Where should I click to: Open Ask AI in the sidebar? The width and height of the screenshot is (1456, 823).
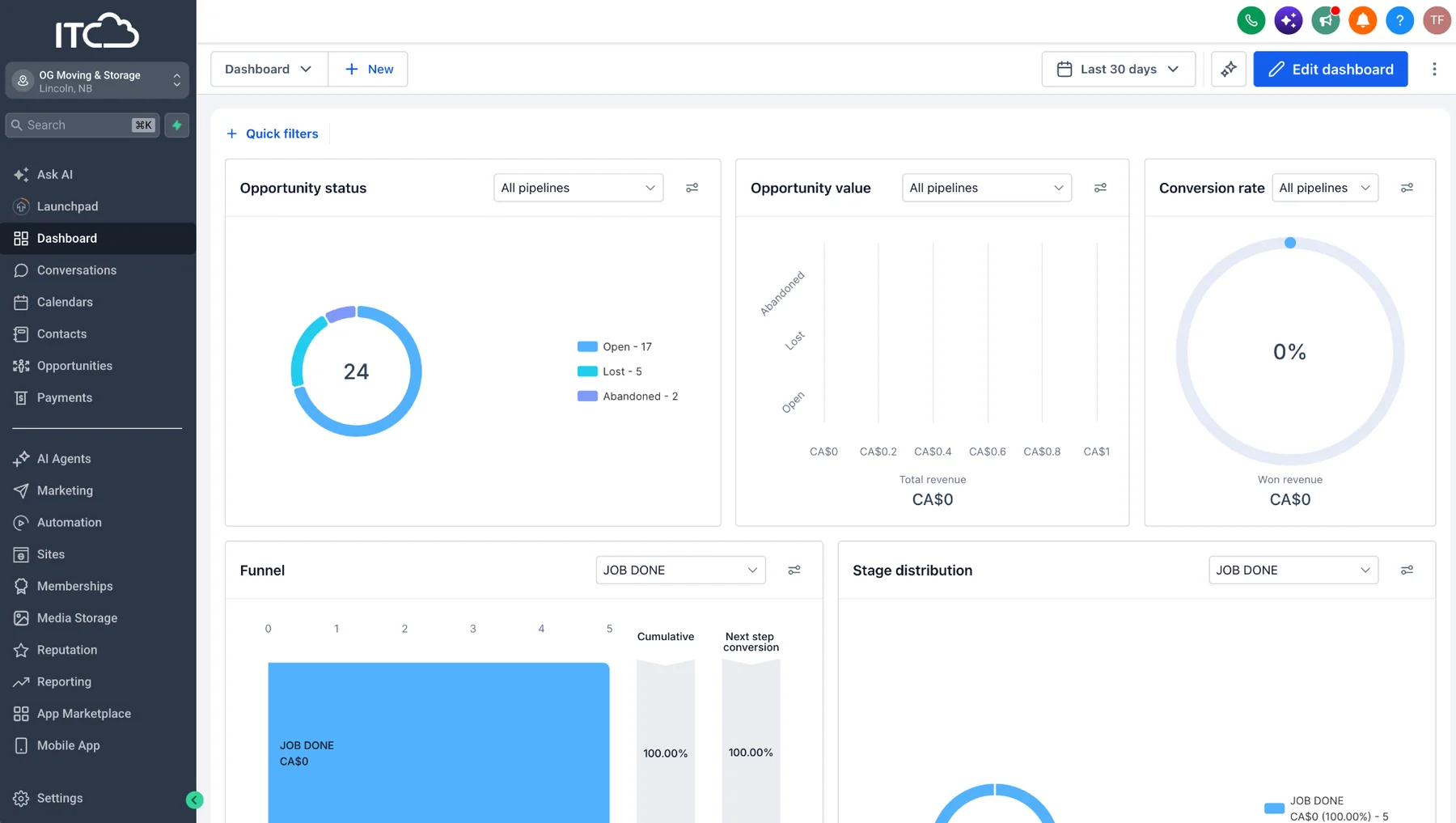point(98,174)
